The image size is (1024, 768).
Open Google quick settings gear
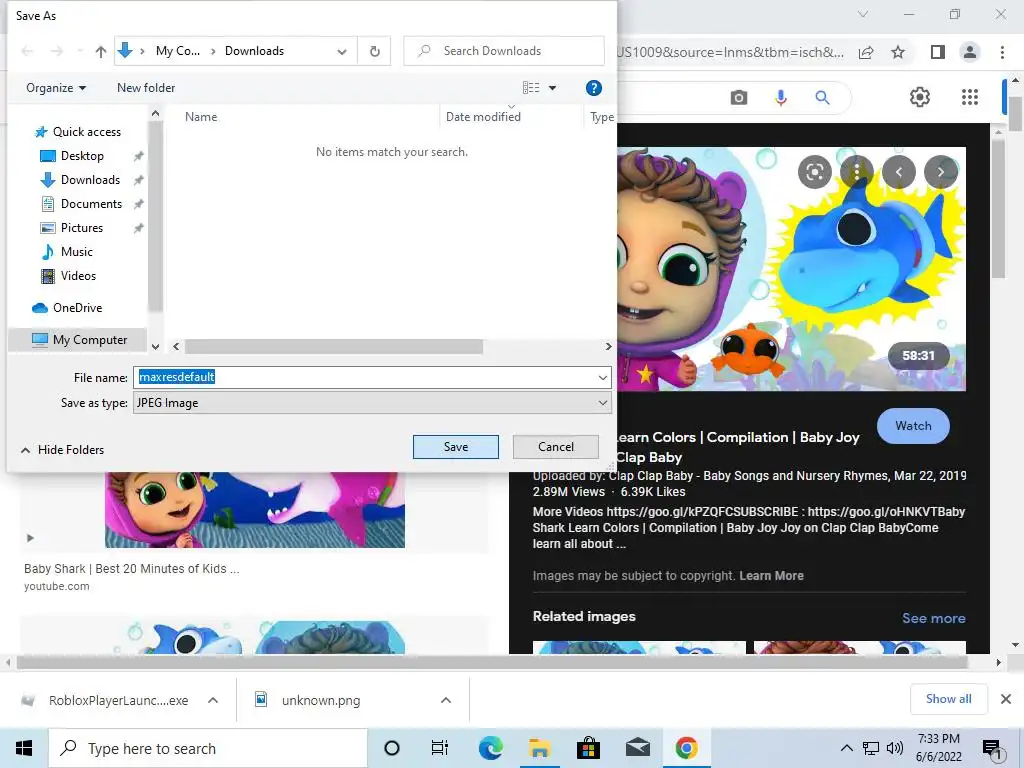(920, 97)
